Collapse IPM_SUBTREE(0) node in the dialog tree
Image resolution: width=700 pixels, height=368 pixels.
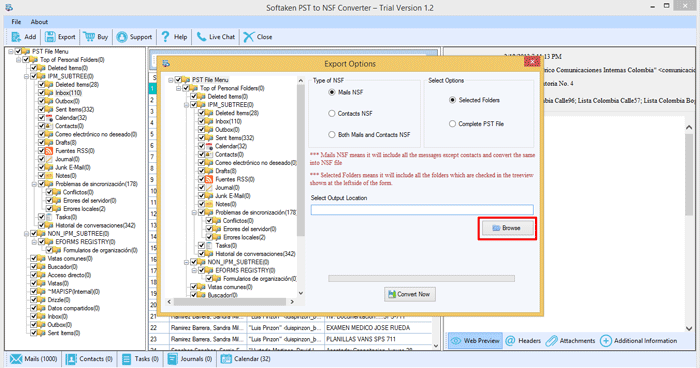(x=186, y=105)
